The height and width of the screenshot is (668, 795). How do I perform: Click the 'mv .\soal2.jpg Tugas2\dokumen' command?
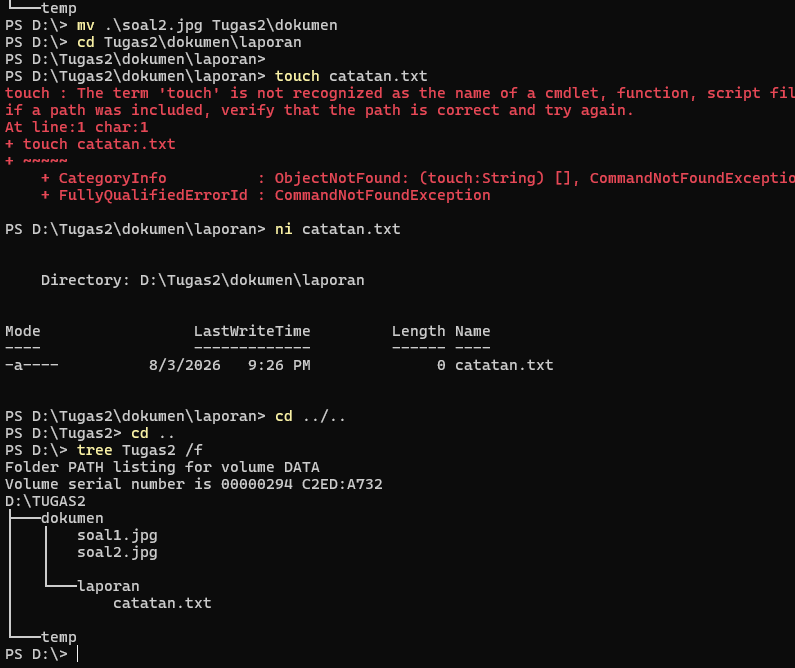pos(207,25)
